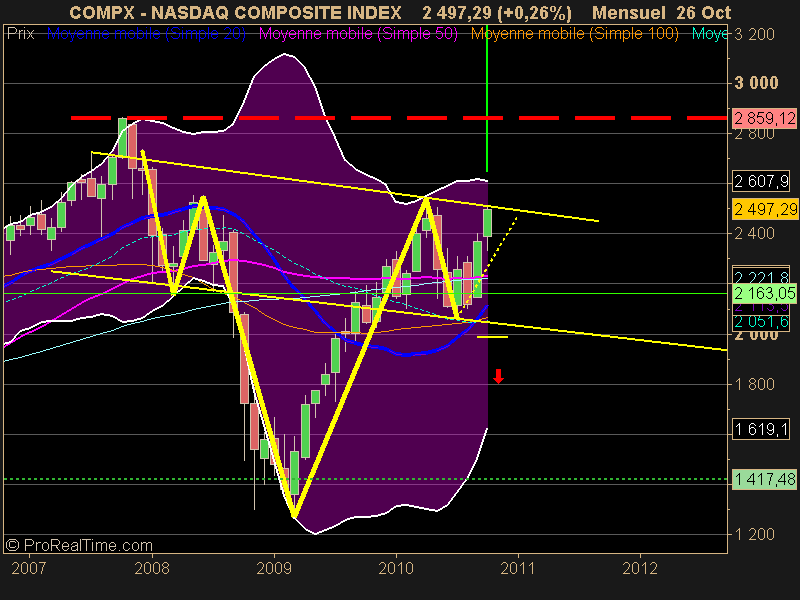Screen dimensions: 800x600
Task: Click the '2 400' price axis tick
Action: (754, 234)
